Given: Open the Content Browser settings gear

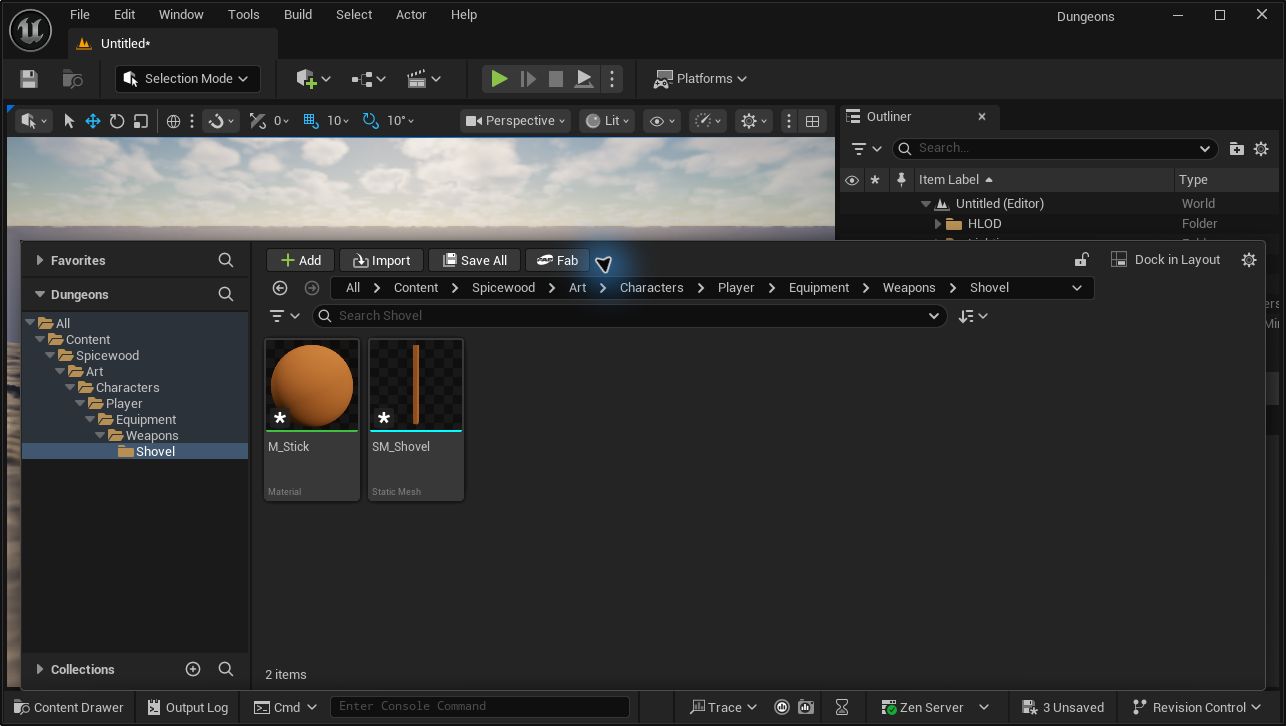Looking at the screenshot, I should coord(1249,260).
